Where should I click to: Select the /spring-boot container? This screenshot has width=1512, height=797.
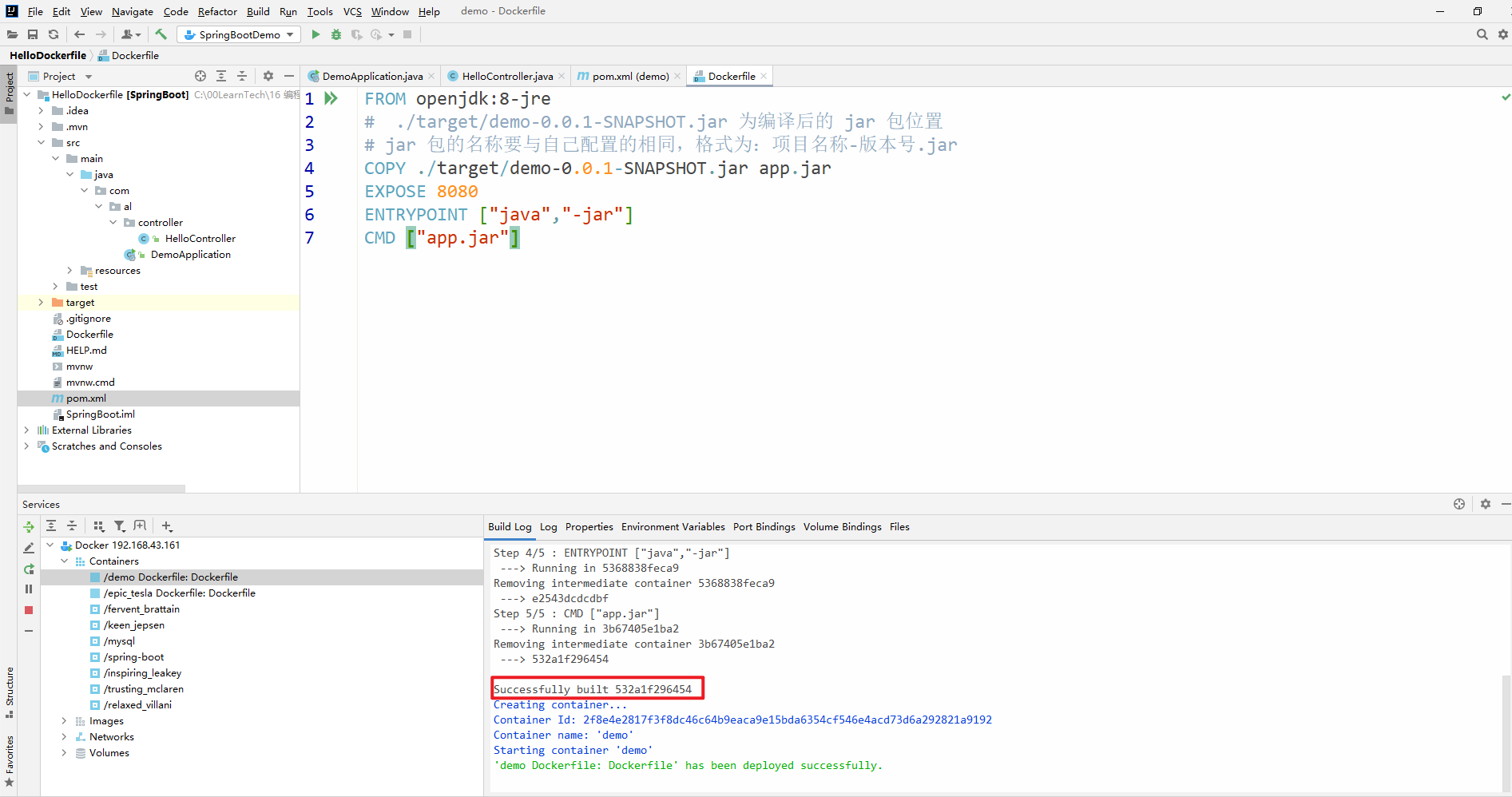click(x=133, y=657)
